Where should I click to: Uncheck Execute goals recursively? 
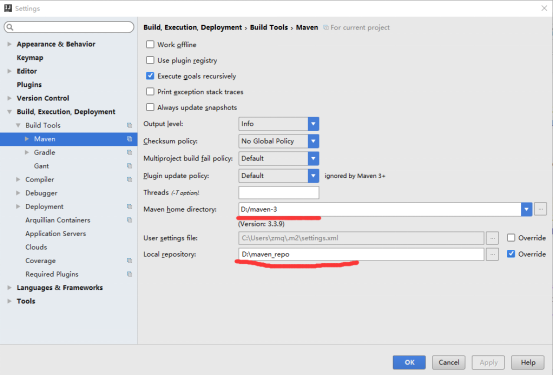(150, 76)
